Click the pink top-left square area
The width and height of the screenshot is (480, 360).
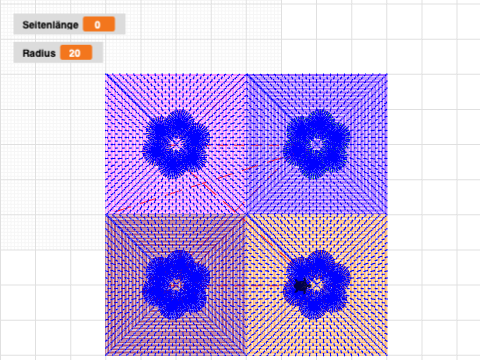pyautogui.click(x=133, y=100)
